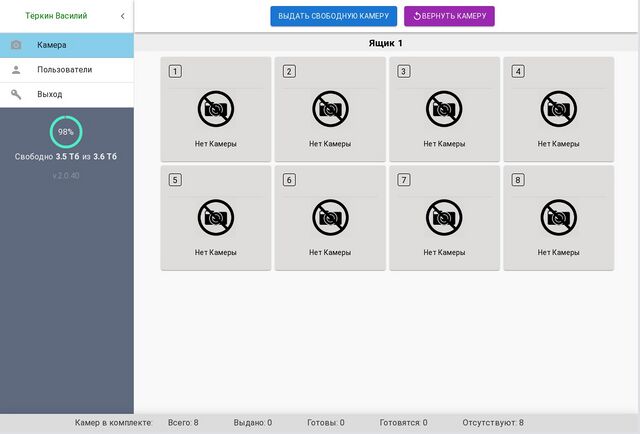Select the Выход menu item

click(50, 94)
